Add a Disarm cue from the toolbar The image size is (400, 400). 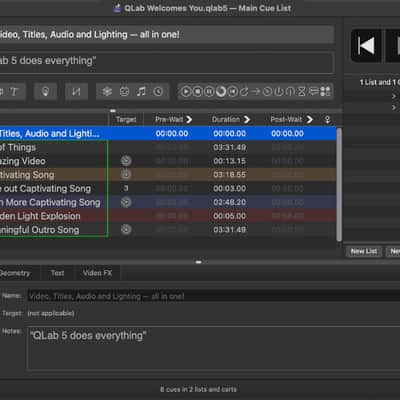pyautogui.click(x=290, y=92)
